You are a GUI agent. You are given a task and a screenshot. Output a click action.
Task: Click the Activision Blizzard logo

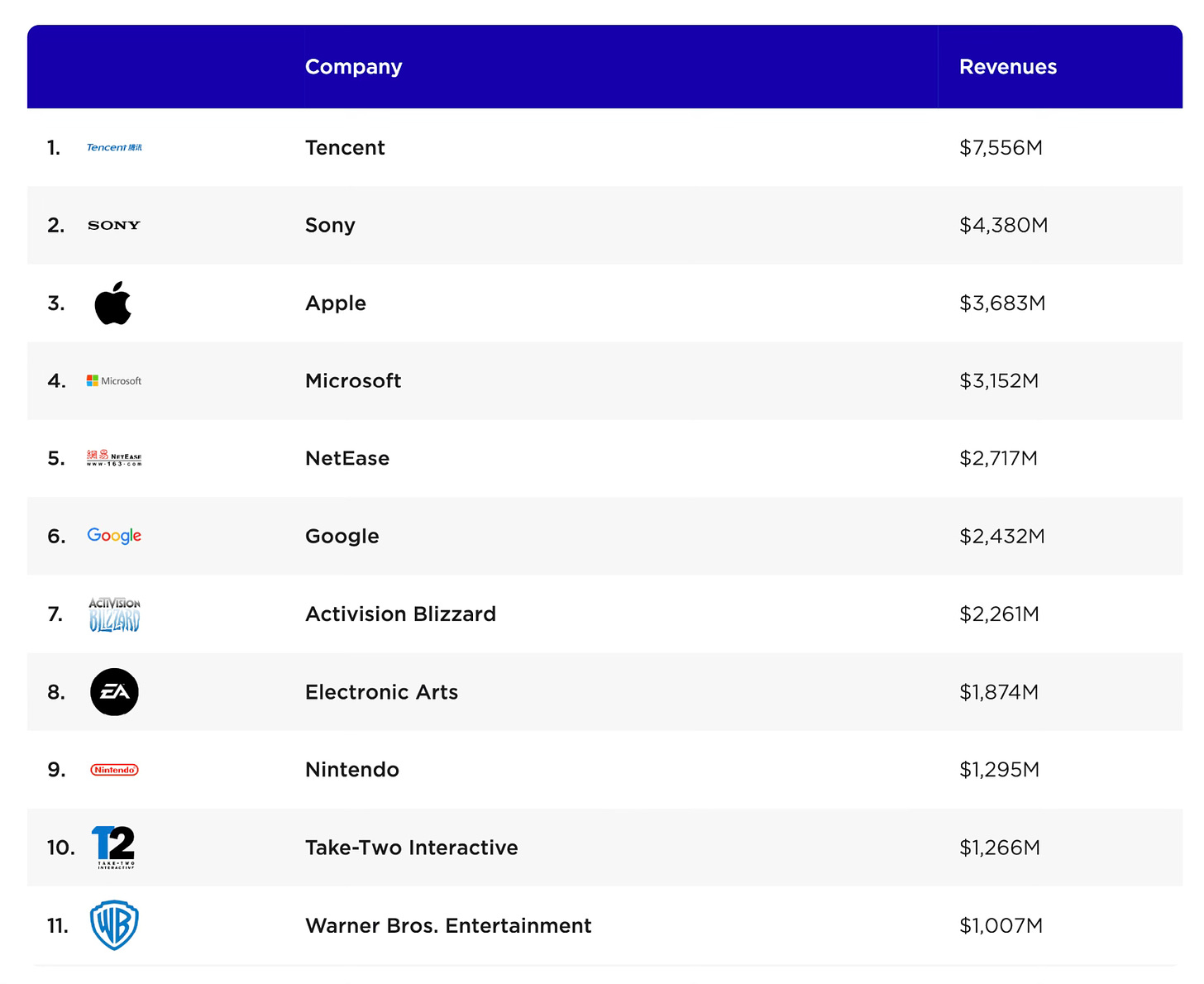tap(114, 614)
